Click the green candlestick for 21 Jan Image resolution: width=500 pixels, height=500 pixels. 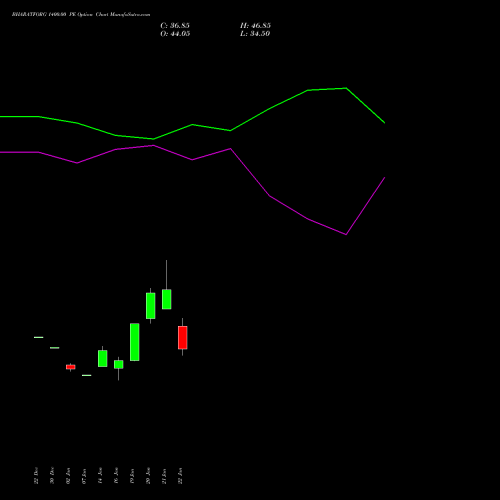(167, 299)
